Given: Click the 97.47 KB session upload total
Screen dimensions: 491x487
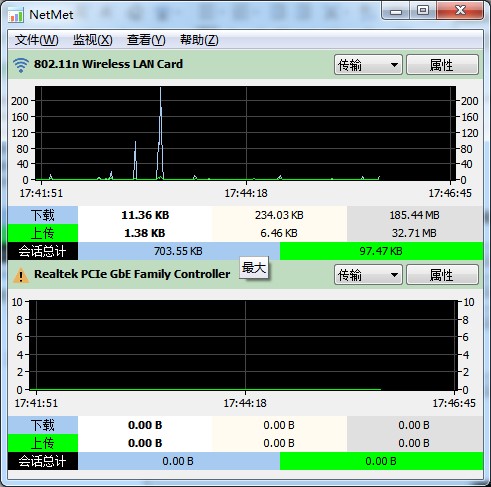Looking at the screenshot, I should (x=381, y=251).
